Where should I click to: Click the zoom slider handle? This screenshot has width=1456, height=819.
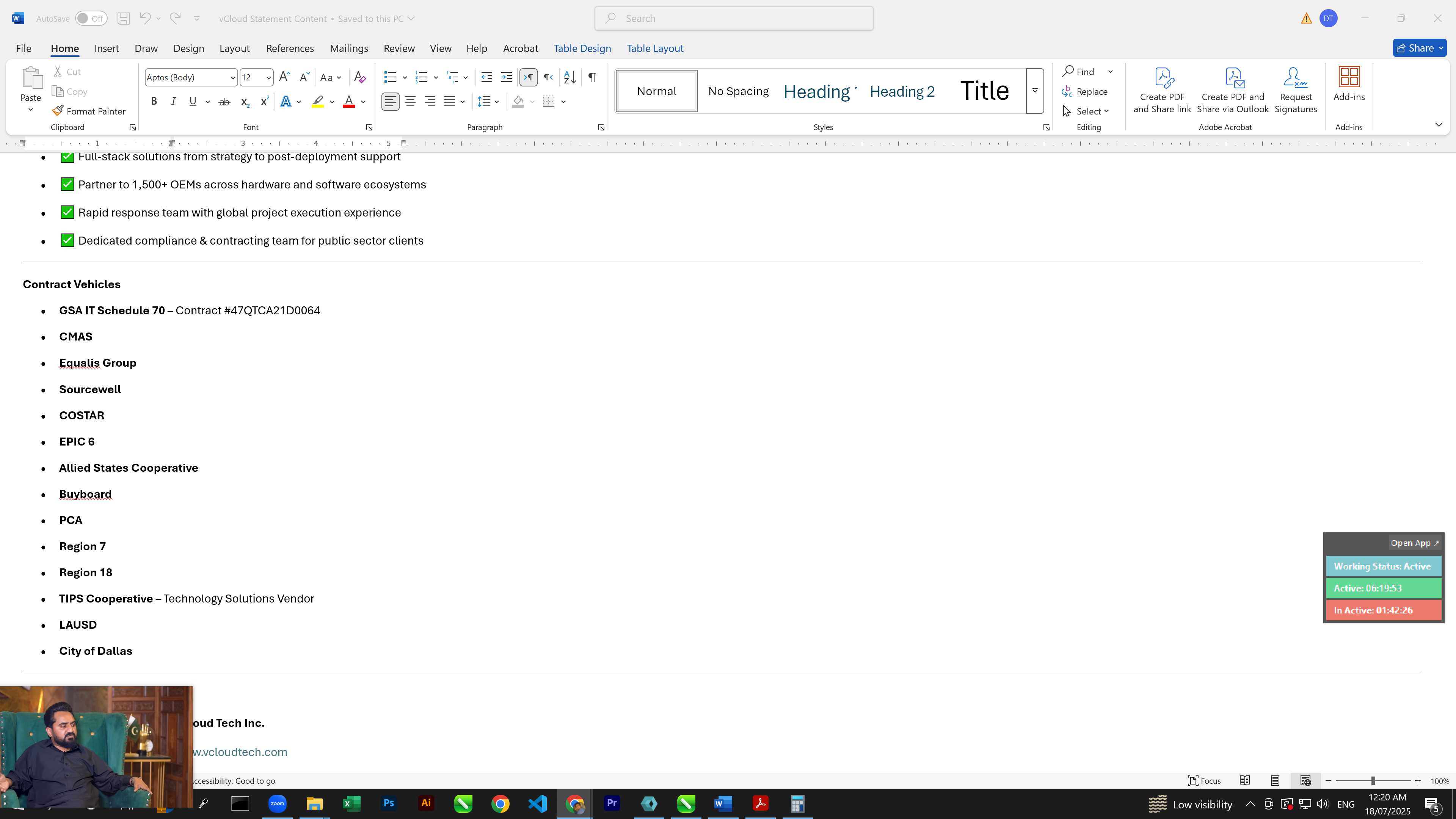pos(1373,781)
